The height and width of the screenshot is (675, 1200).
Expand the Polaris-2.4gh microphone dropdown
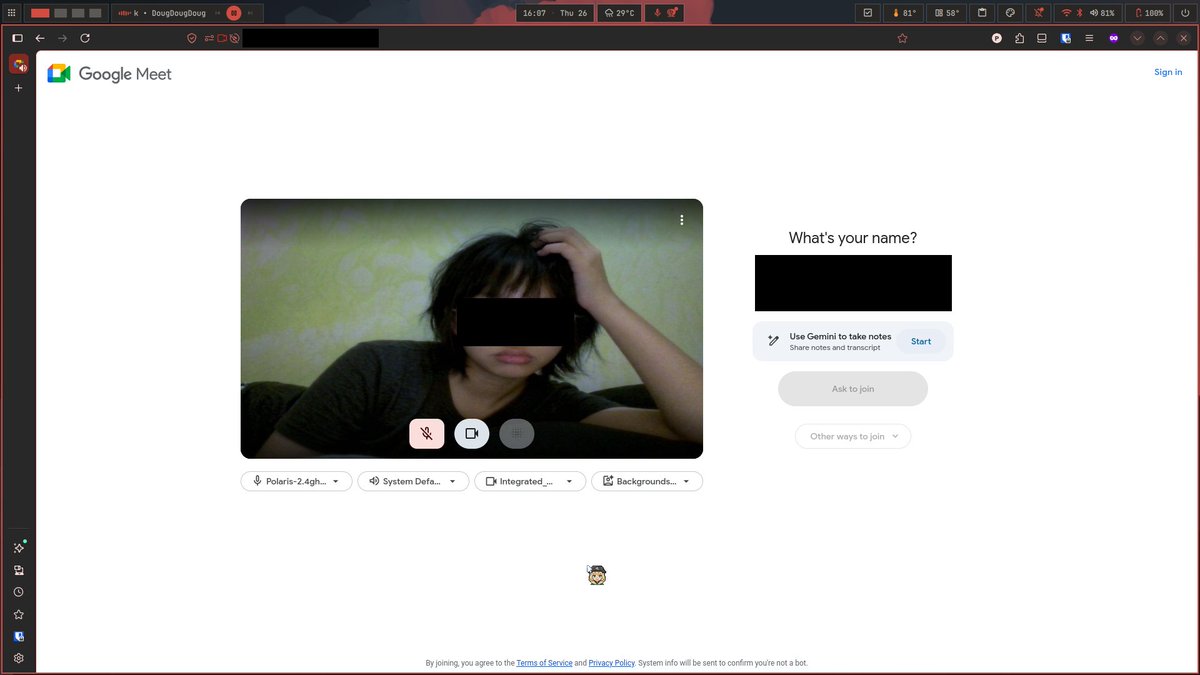pyautogui.click(x=296, y=481)
